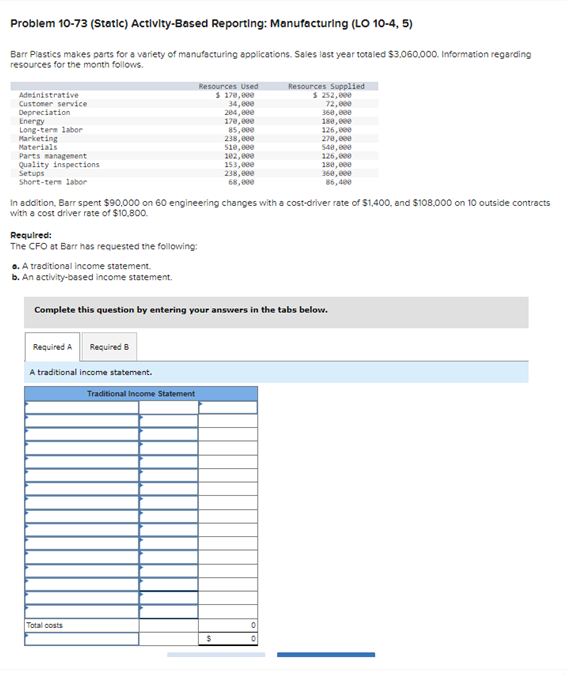Click Administrative resources supplied value $ 252,000
Screen dimensions: 567x676
click(x=332, y=95)
